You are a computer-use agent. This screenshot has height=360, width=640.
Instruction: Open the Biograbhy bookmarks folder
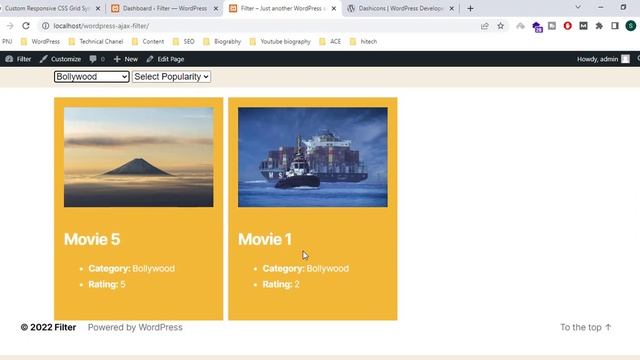click(222, 42)
